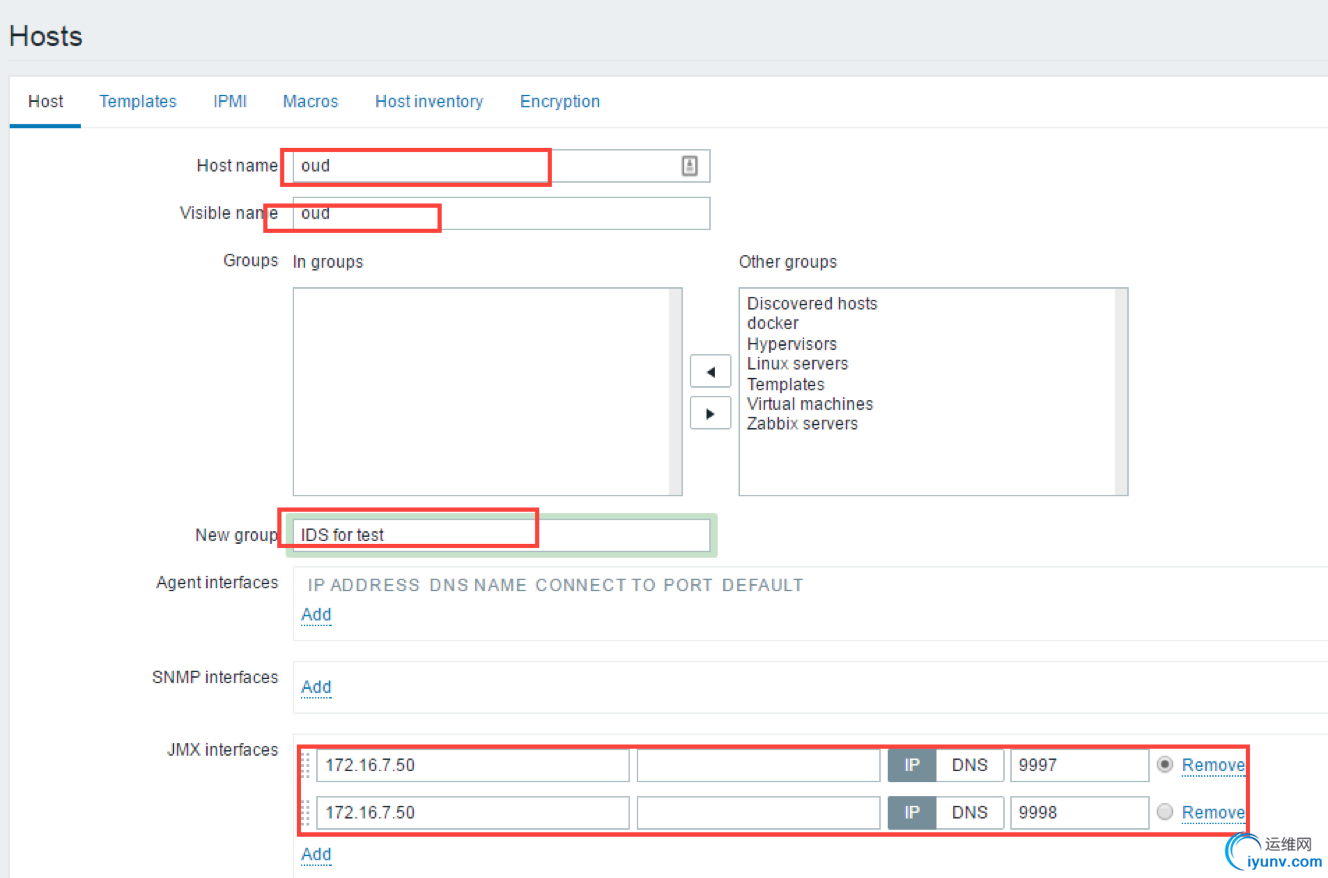This screenshot has width=1328, height=878.
Task: Focus the Host name field
Action: (x=501, y=166)
